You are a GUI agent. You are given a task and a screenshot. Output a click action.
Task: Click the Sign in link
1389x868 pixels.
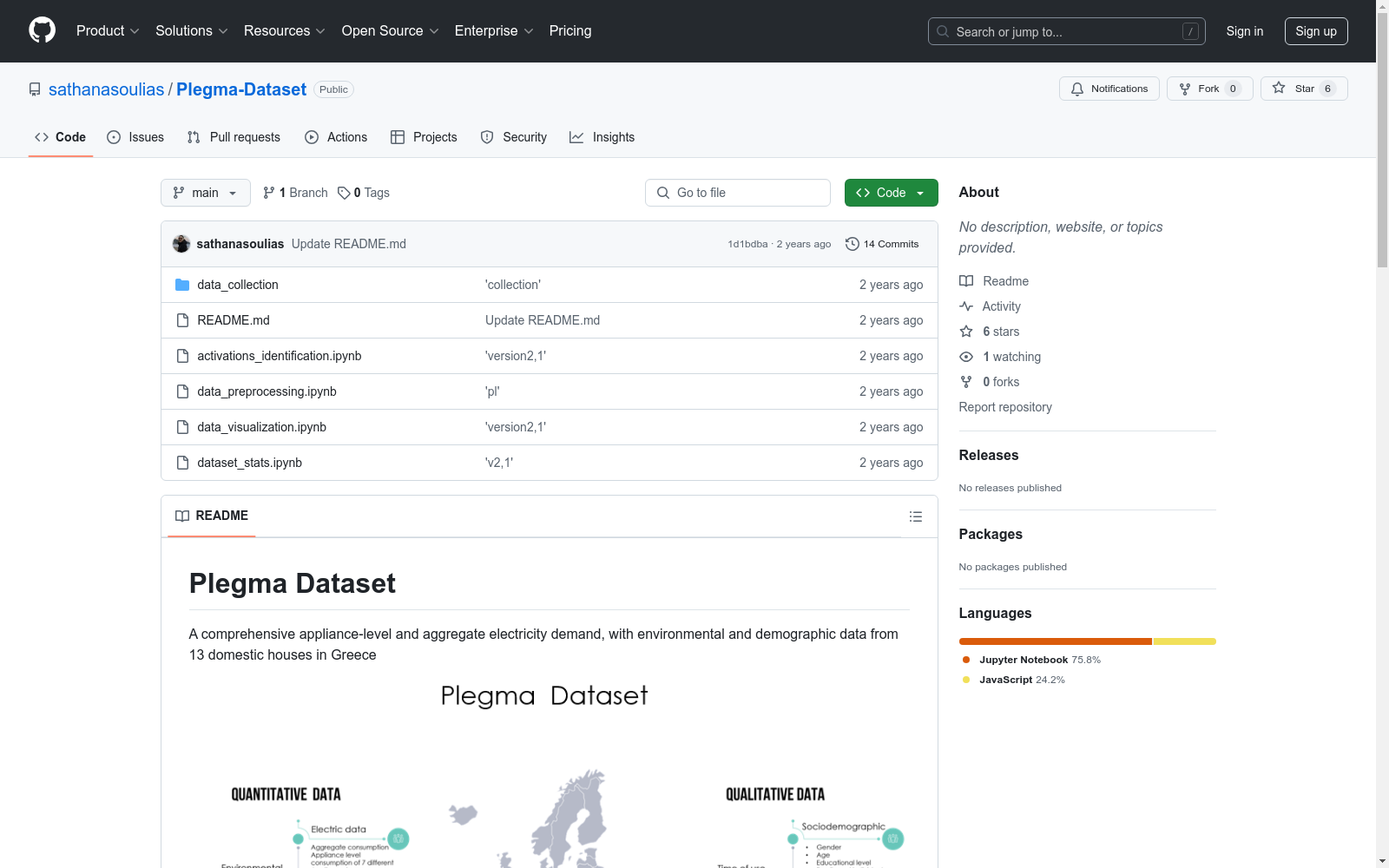click(x=1245, y=31)
